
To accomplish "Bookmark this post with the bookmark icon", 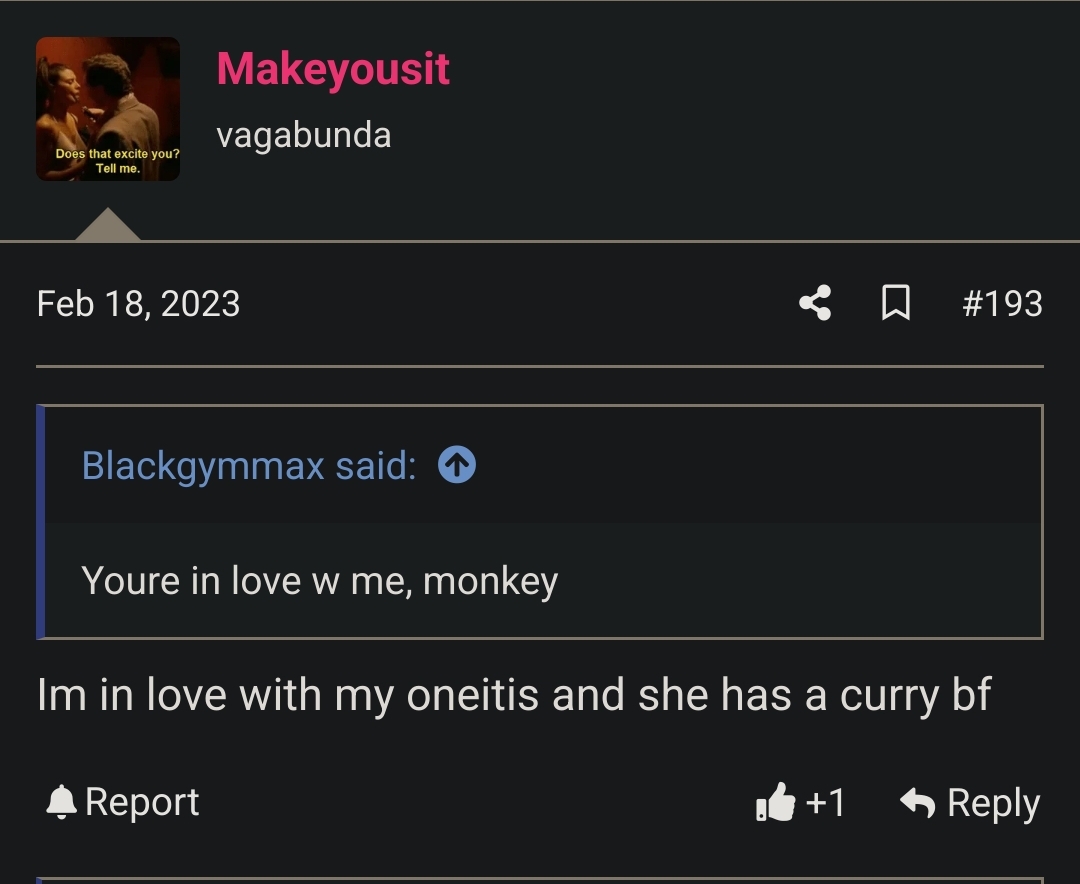I will tap(896, 303).
